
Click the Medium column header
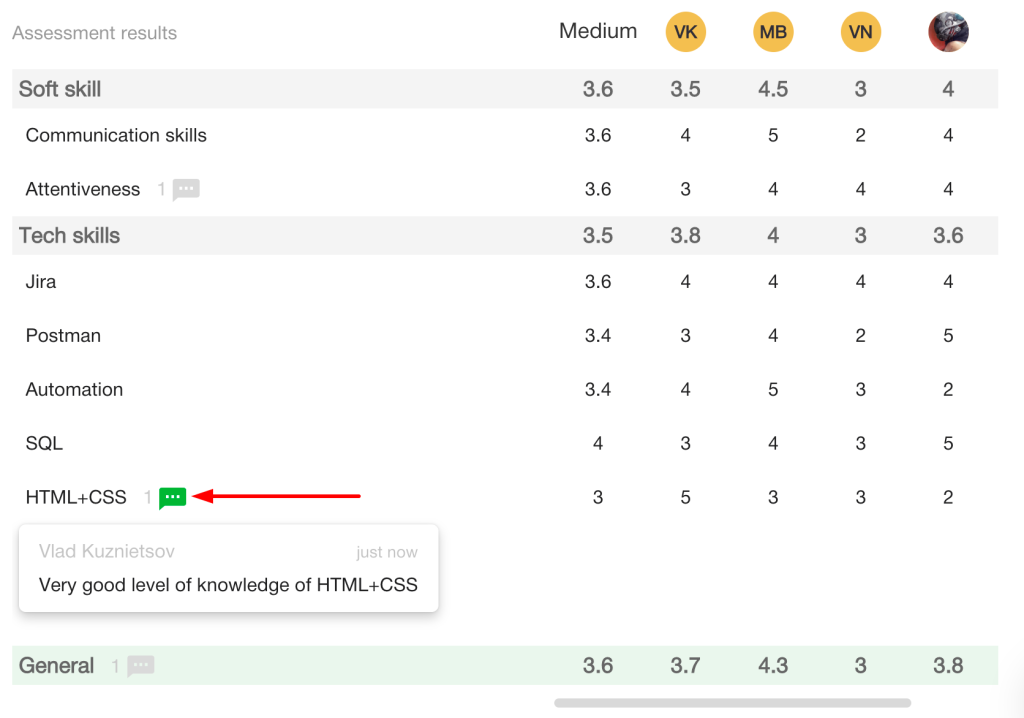tap(598, 31)
